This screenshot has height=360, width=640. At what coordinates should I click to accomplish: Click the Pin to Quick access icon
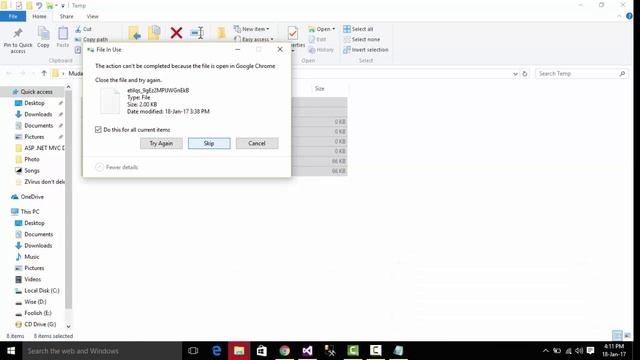coord(18,33)
